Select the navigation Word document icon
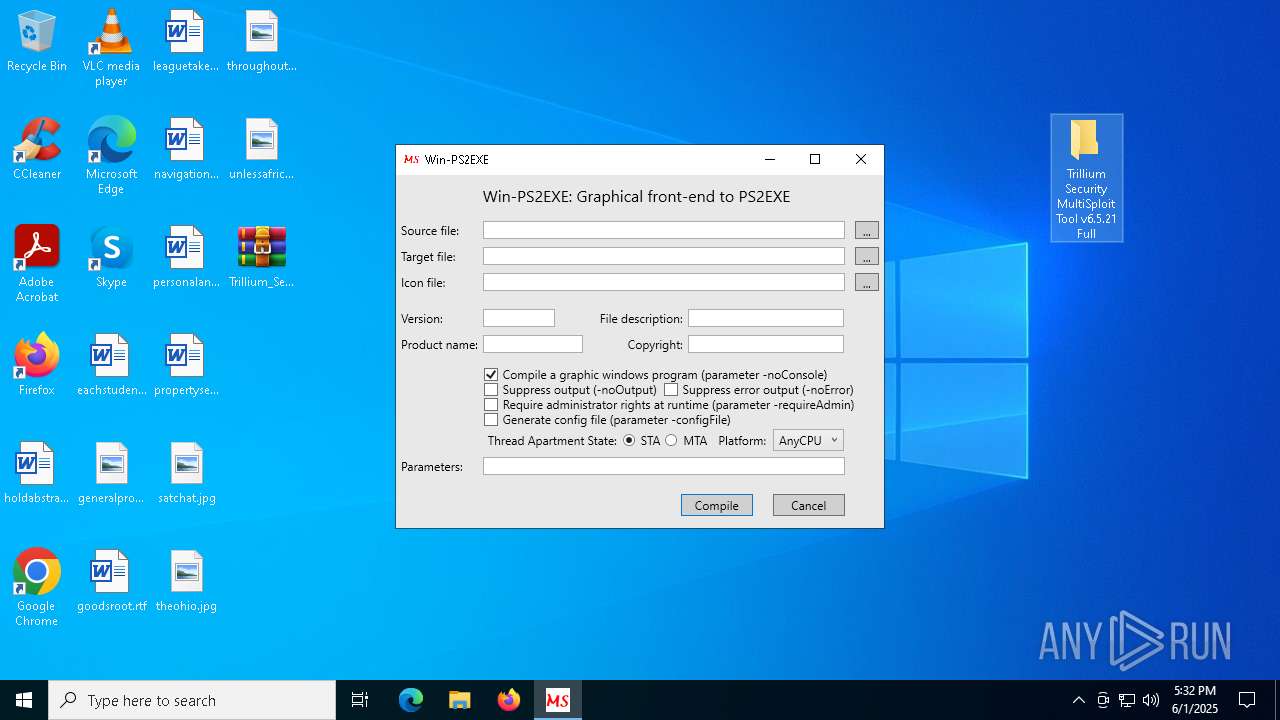 pyautogui.click(x=186, y=150)
